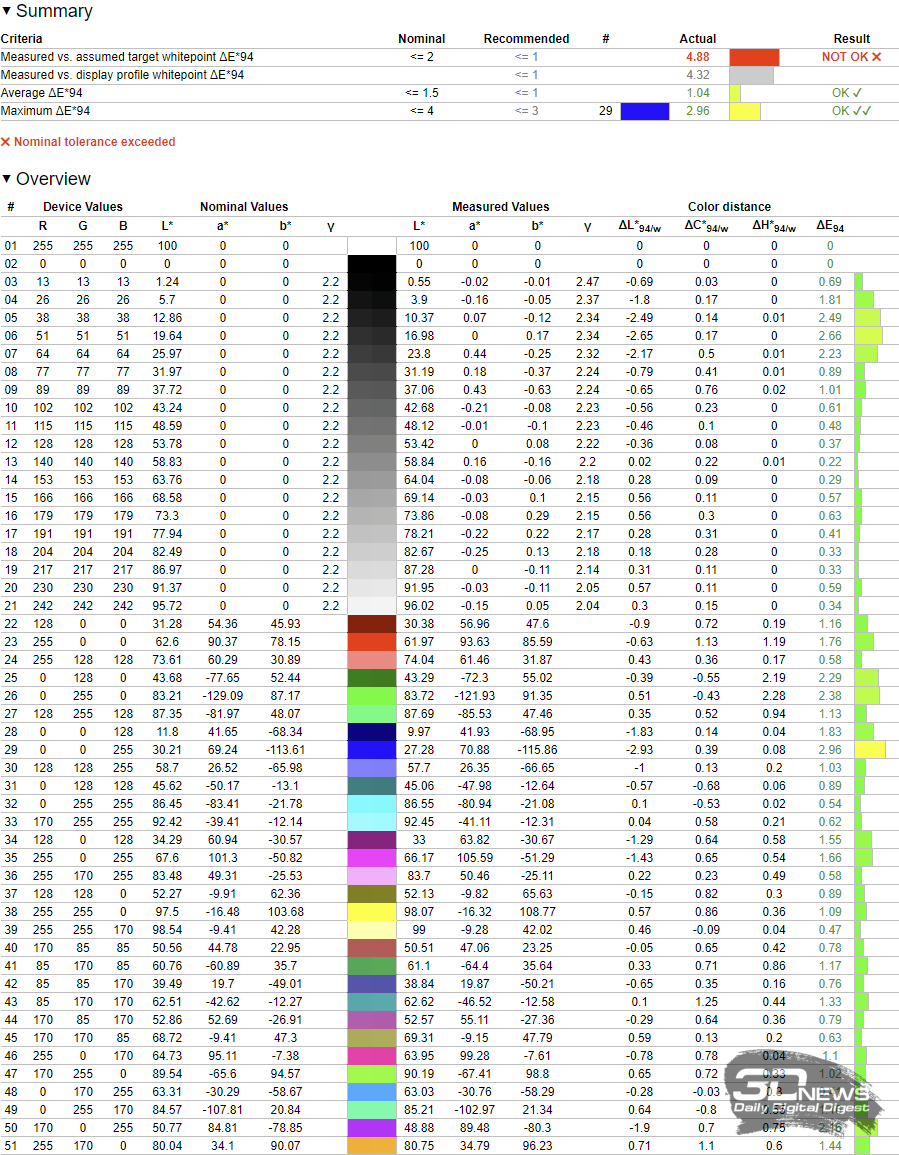Click the double checkmark in the Maximum ΔE*94 result
Screen dimensions: 899x1155
coord(861,111)
